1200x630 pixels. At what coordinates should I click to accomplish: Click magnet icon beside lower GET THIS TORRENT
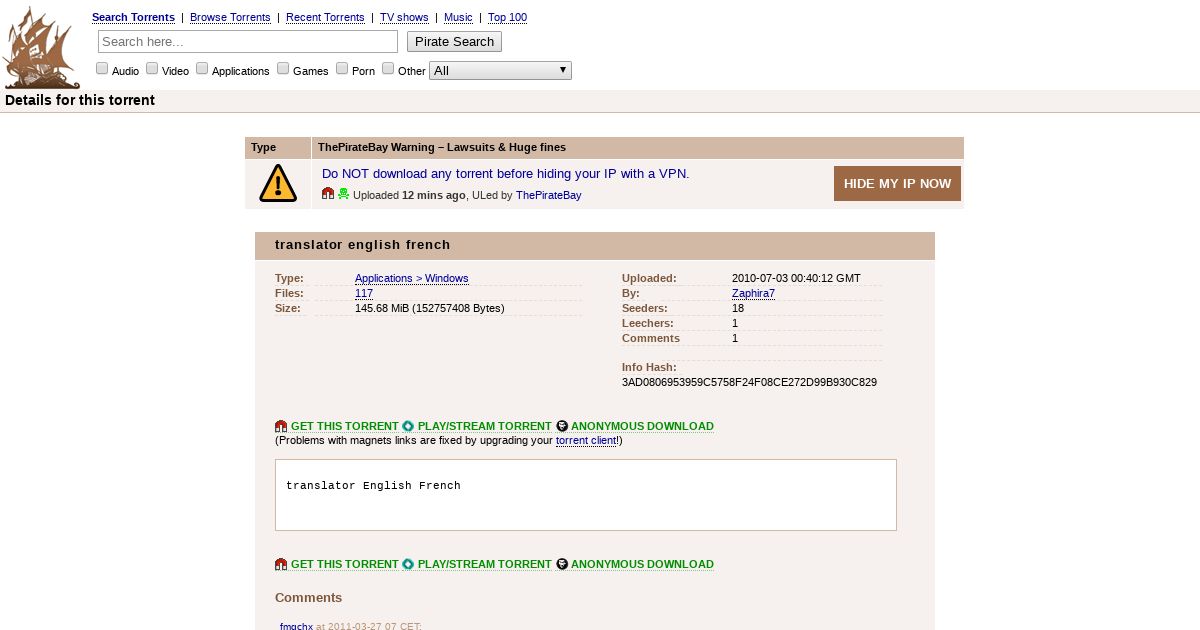point(281,564)
